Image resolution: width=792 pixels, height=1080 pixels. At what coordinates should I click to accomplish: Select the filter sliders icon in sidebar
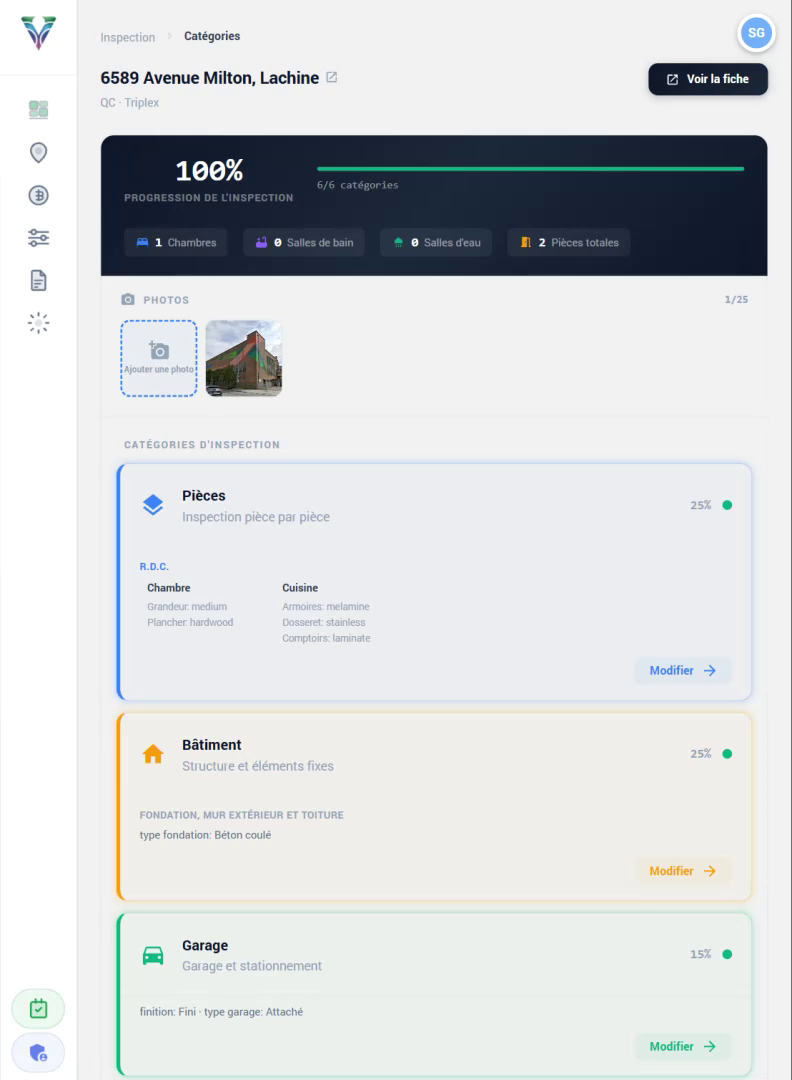click(38, 238)
